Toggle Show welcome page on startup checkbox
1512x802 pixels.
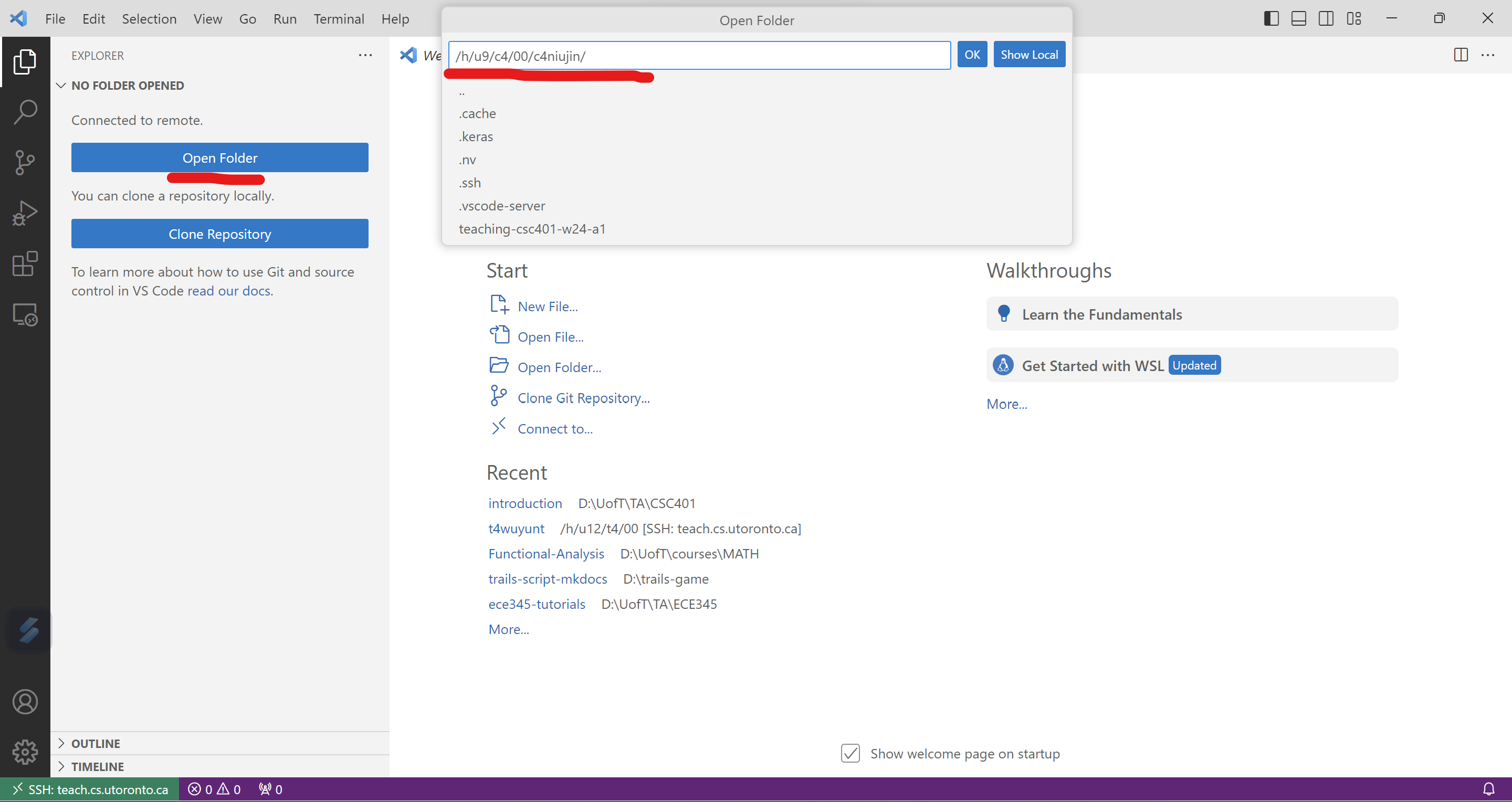pos(850,753)
